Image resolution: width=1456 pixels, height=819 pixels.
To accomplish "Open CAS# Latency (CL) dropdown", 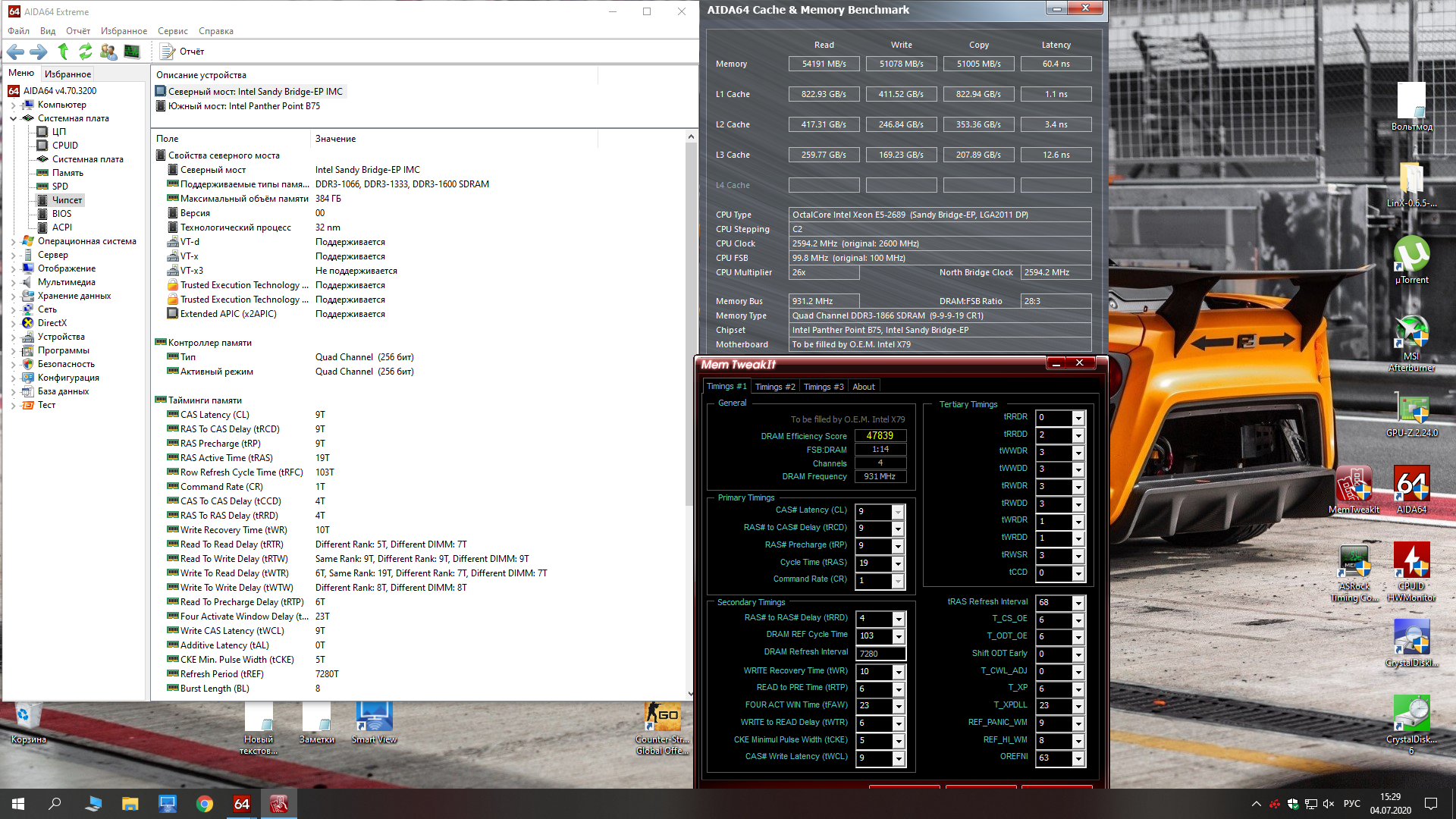I will tap(898, 512).
